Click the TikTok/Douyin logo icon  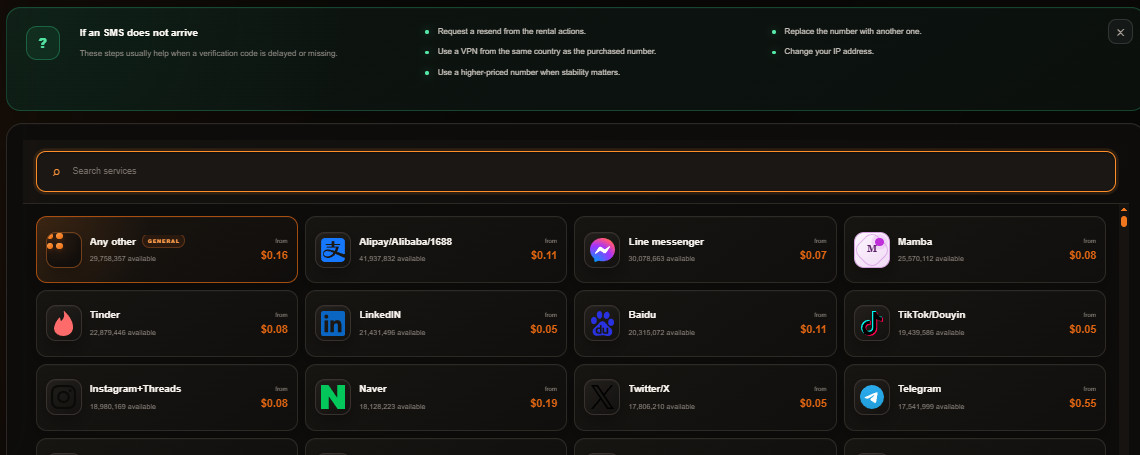tap(872, 323)
